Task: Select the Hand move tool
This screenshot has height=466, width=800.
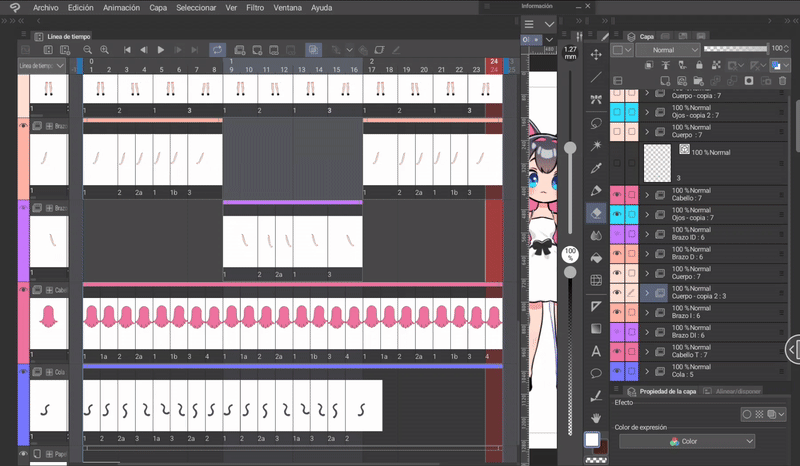Action: tap(596, 418)
